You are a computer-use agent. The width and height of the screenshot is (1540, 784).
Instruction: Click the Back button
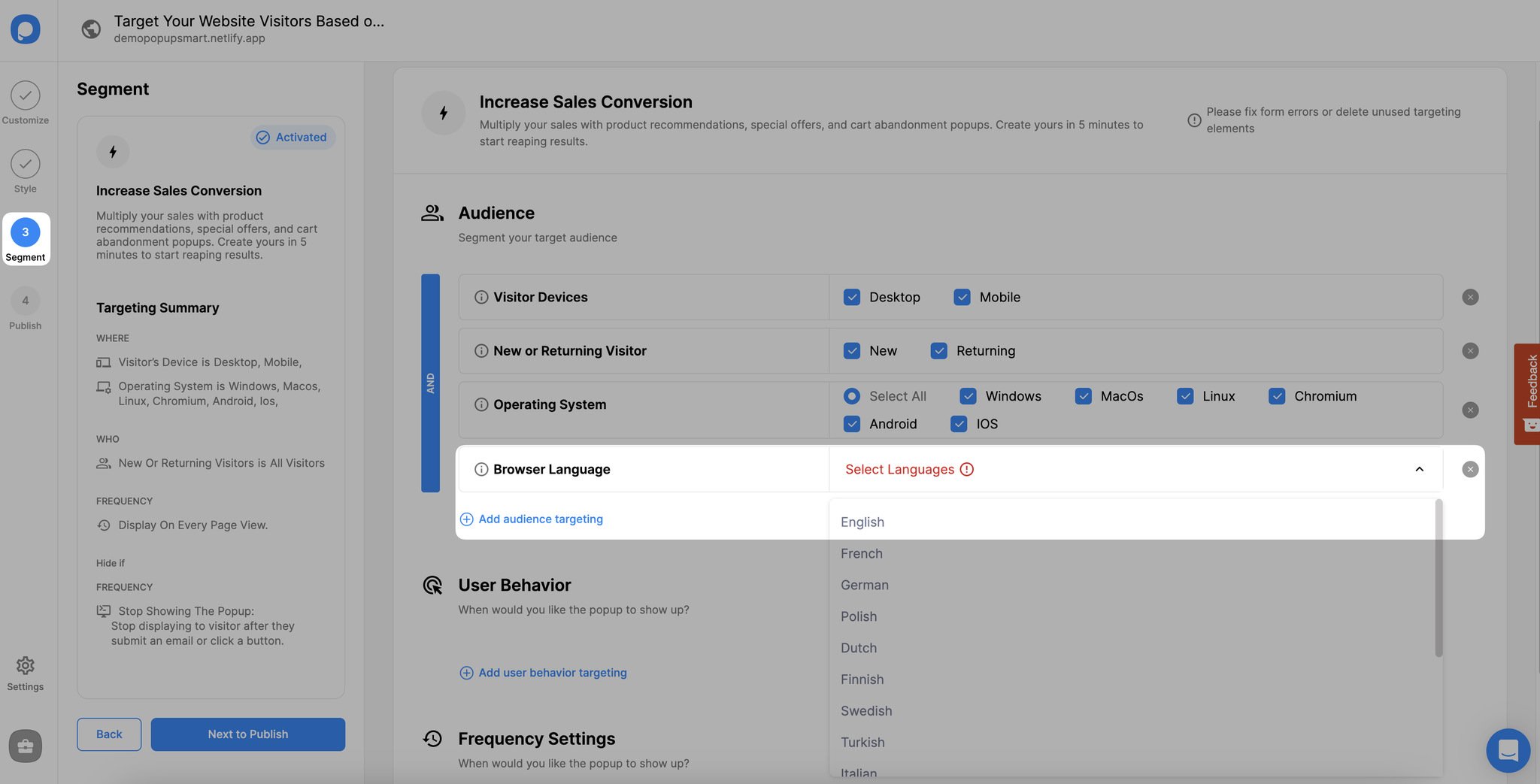click(x=108, y=734)
